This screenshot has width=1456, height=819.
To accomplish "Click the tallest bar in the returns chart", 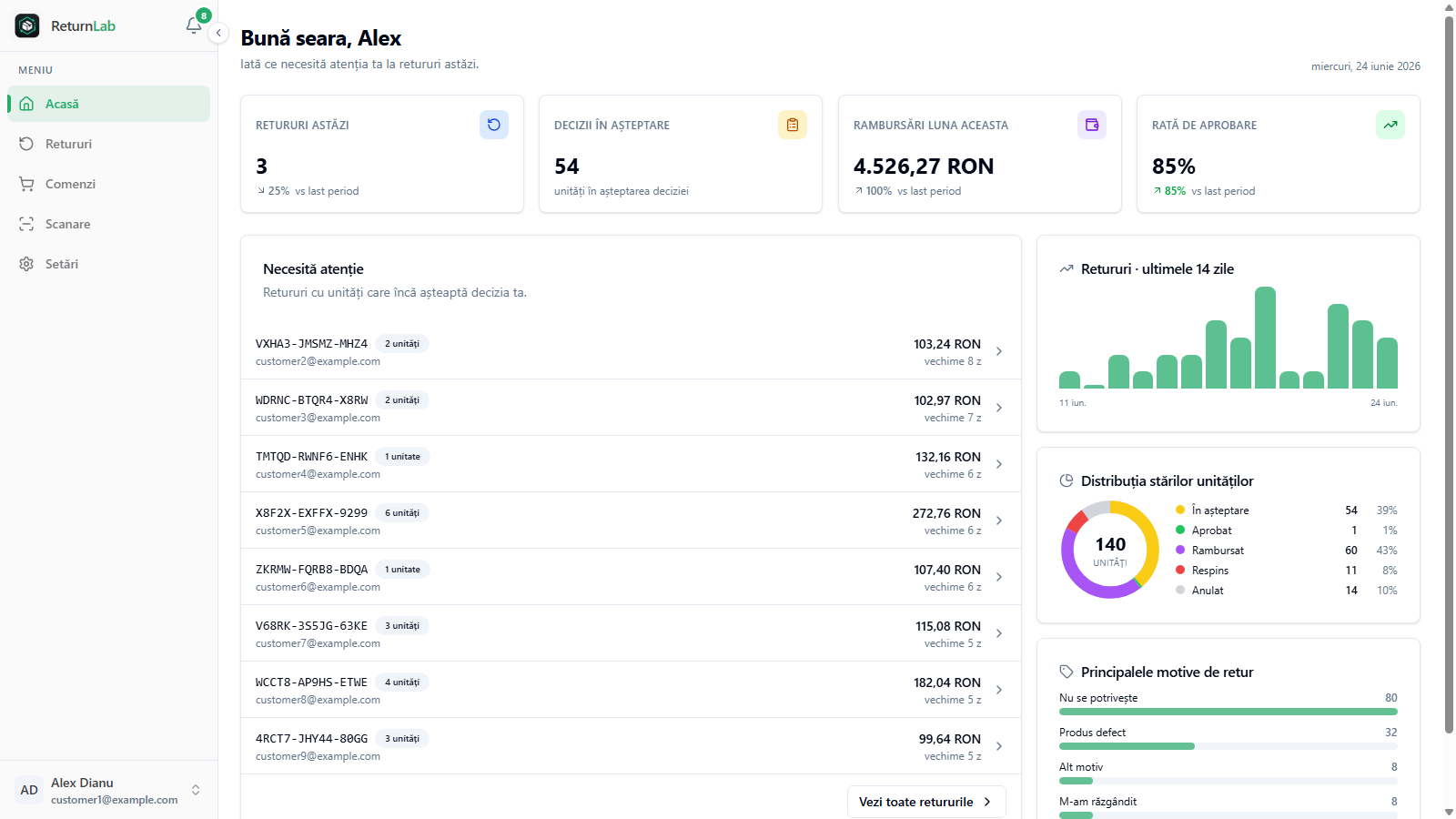I will (1265, 338).
